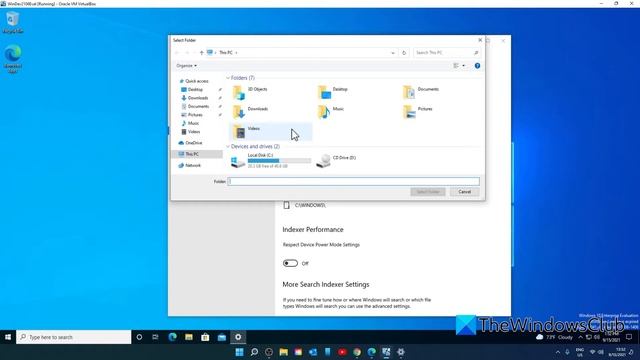This screenshot has height=360, width=640.
Task: Click Cortana circle on the VM taskbar
Action: 139,337
